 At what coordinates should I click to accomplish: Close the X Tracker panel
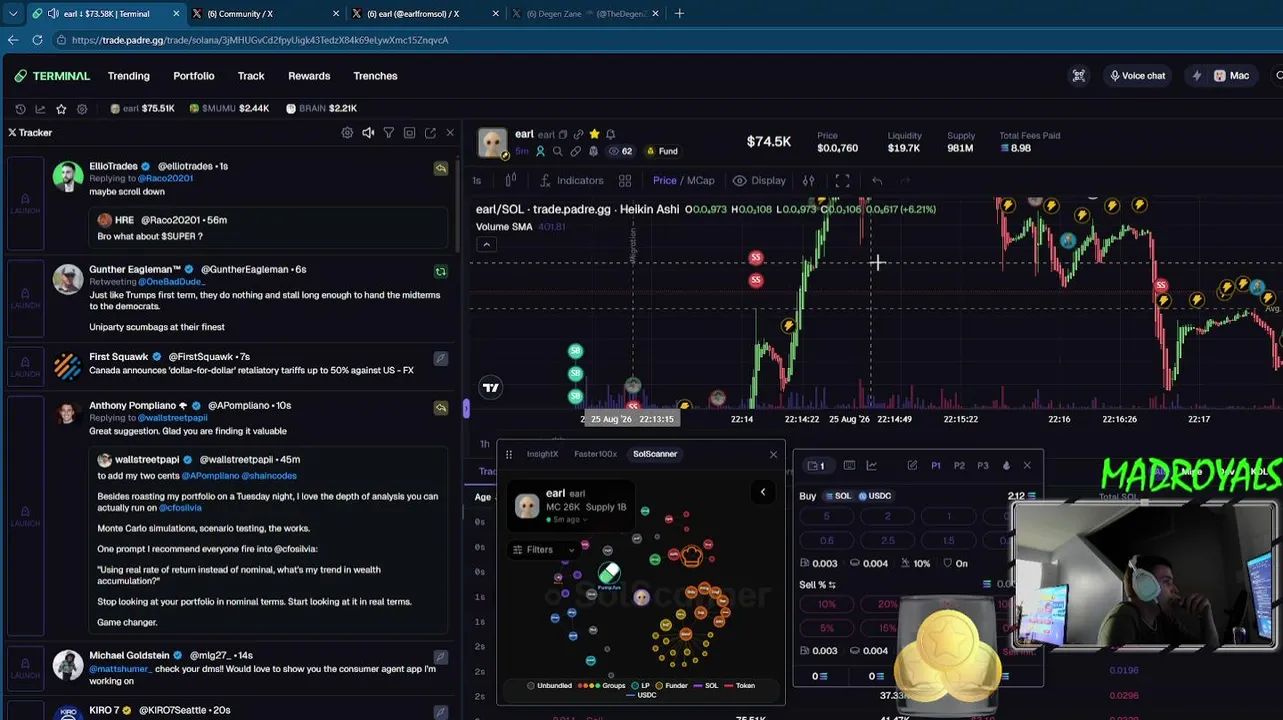450,133
